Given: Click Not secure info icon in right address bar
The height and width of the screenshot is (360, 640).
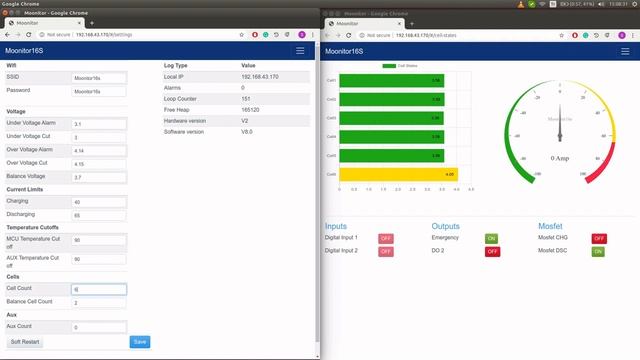Looking at the screenshot, I should pyautogui.click(x=362, y=36).
